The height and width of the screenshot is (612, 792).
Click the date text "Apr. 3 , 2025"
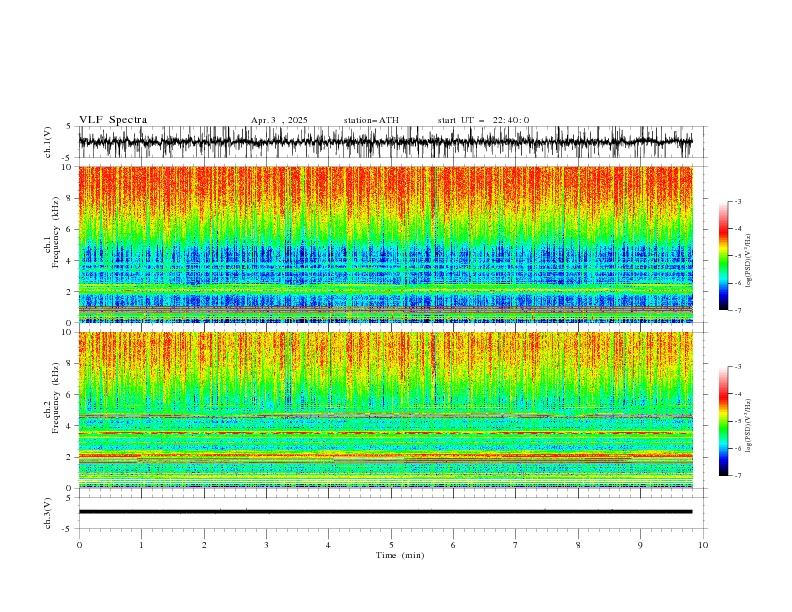point(279,120)
